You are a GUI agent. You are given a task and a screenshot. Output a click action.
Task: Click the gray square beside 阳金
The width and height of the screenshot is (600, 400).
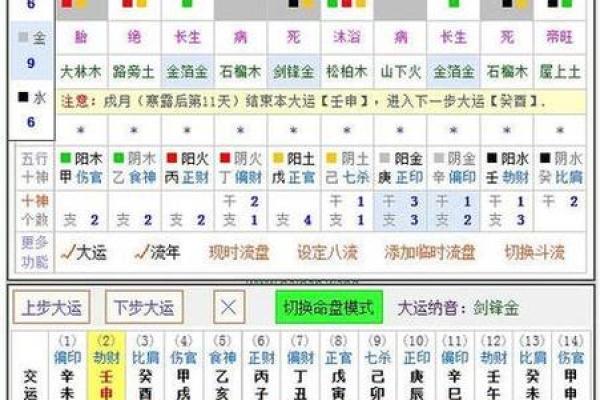pyautogui.click(x=385, y=158)
